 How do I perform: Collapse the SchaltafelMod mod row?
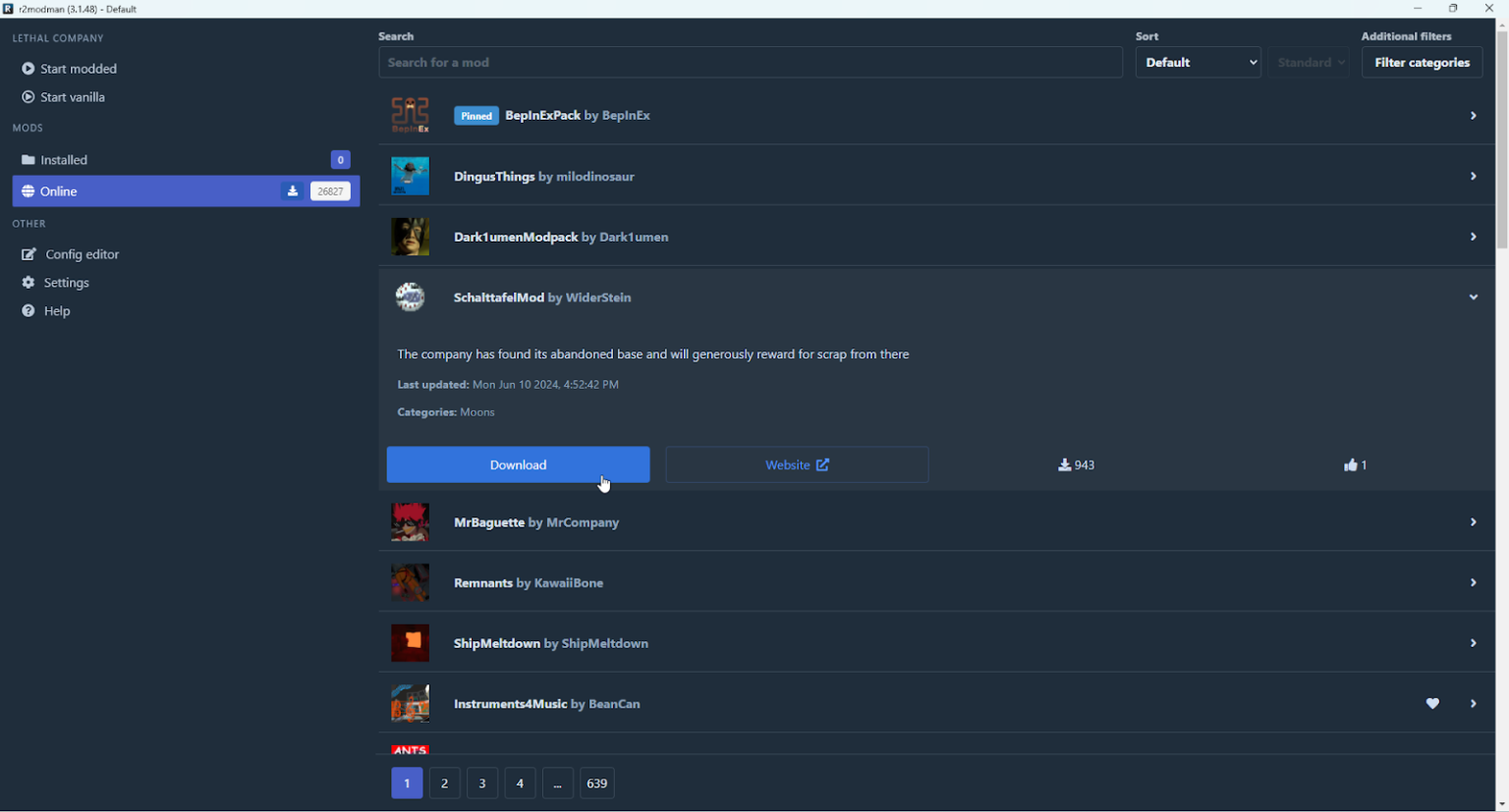click(x=1473, y=298)
